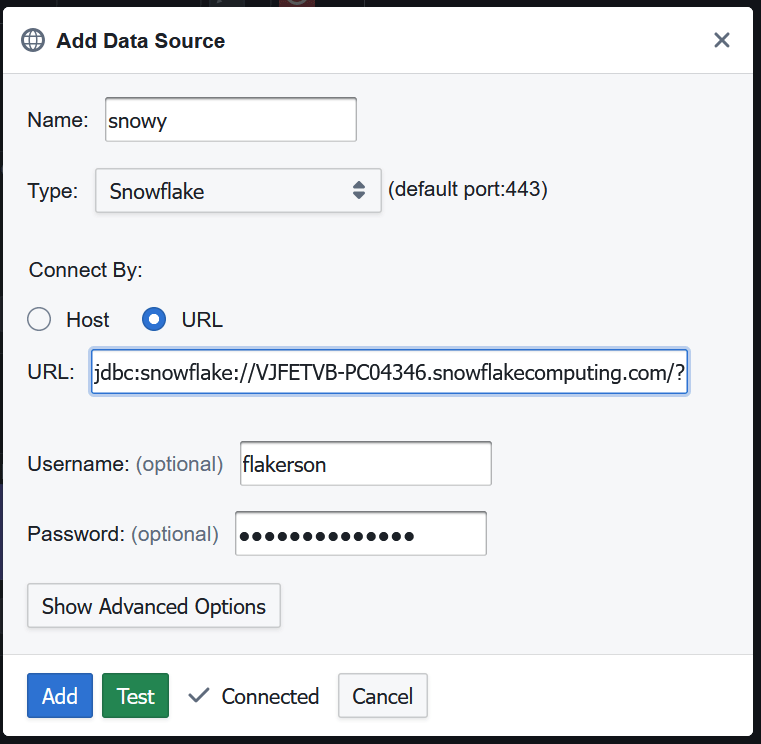
Task: Select the URL radio button
Action: click(x=154, y=320)
